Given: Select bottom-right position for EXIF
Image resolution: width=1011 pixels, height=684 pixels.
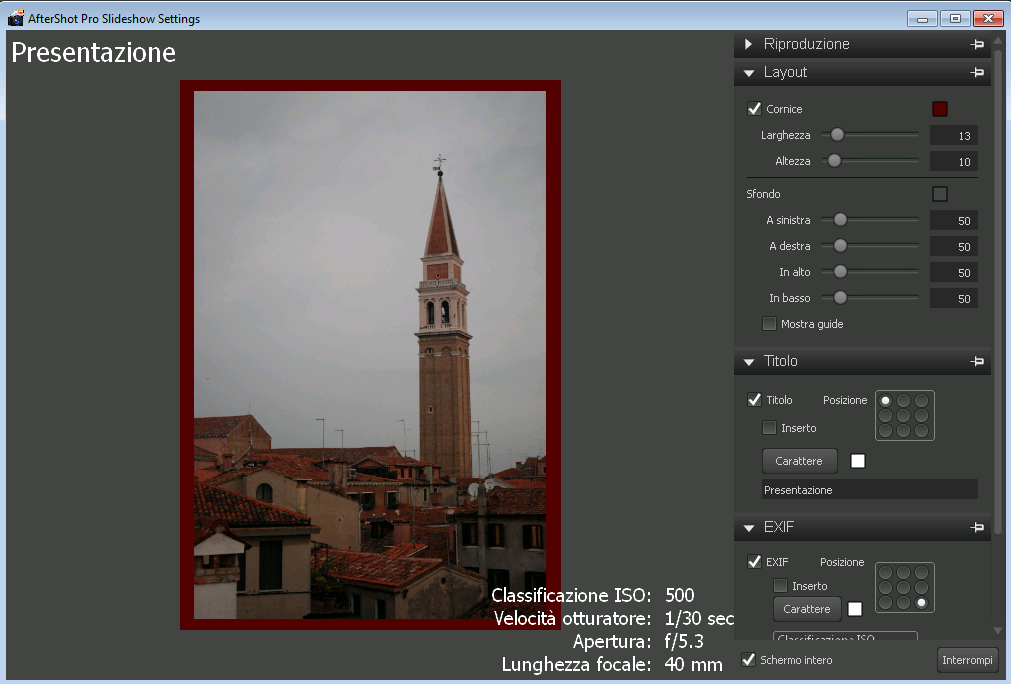Looking at the screenshot, I should point(921,603).
